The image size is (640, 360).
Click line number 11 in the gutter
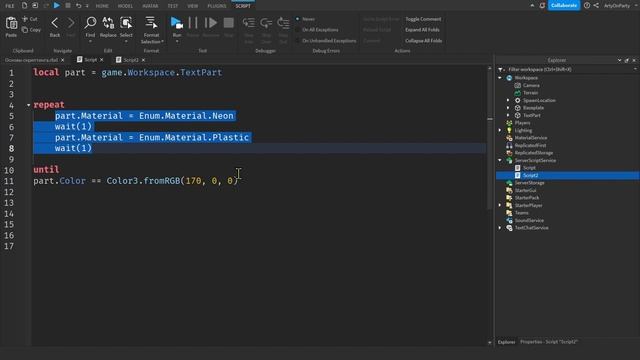[9, 181]
